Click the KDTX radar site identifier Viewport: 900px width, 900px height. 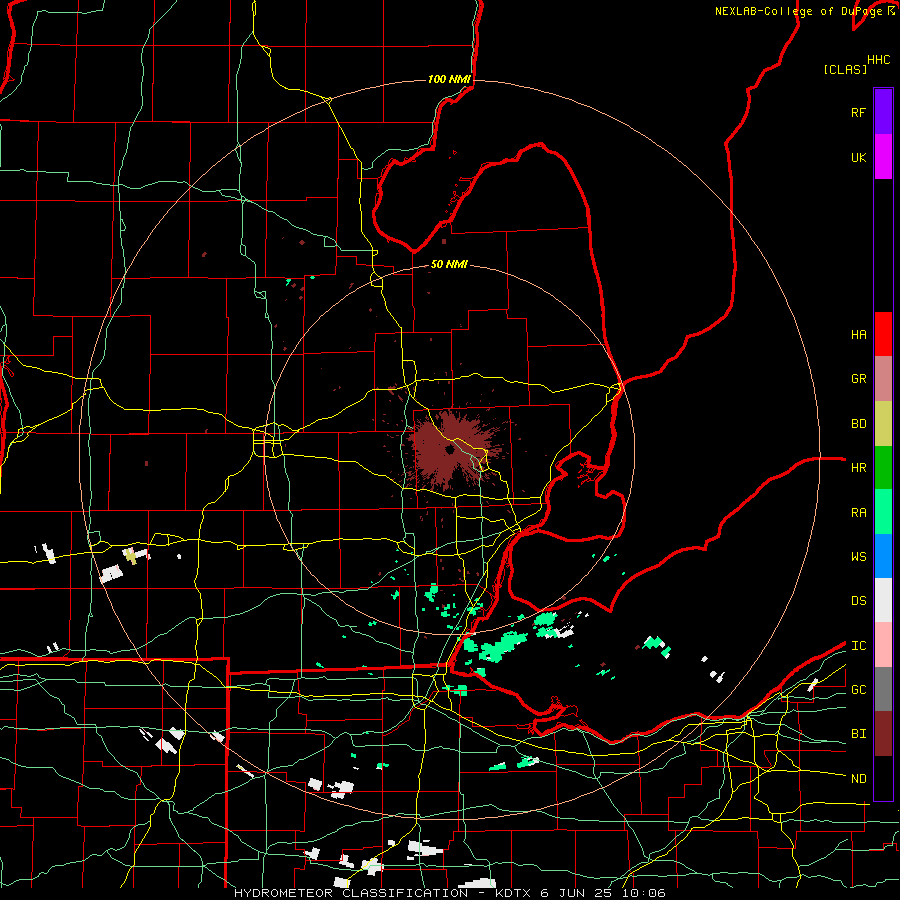(513, 893)
